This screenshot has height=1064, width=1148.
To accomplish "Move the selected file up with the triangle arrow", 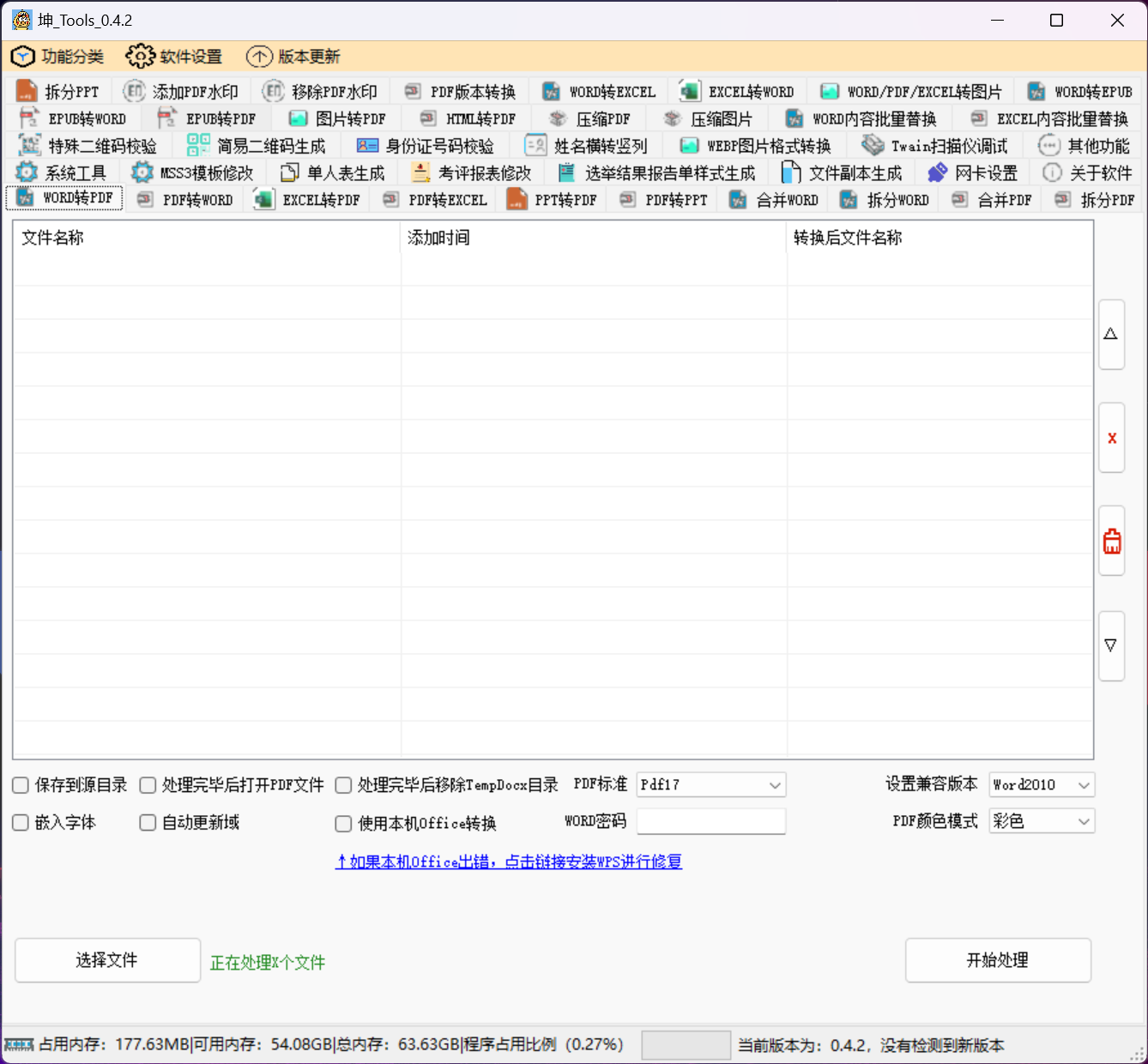I will (x=1111, y=334).
